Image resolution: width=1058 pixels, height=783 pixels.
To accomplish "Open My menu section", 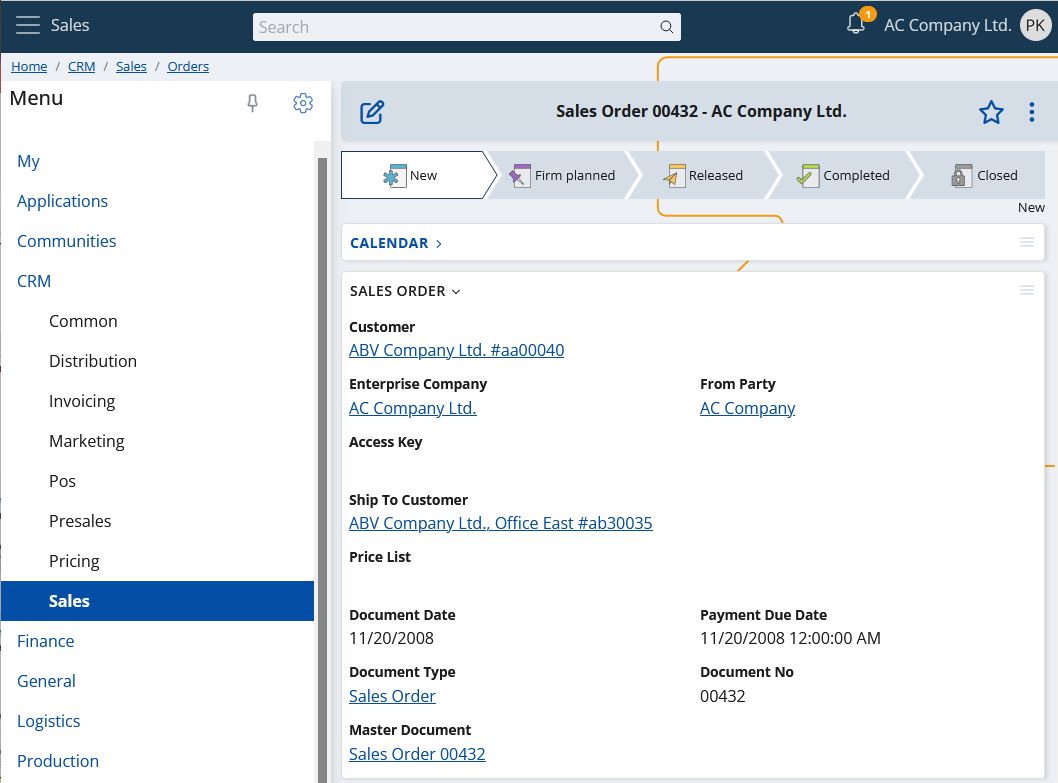I will 28,161.
